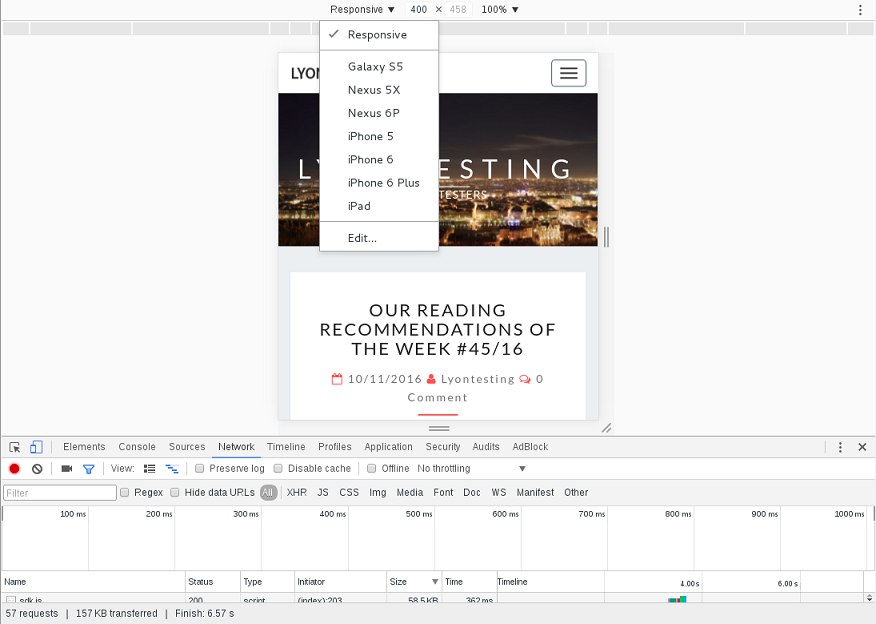Open Edit... in device menu
The width and height of the screenshot is (876, 624).
tap(379, 238)
